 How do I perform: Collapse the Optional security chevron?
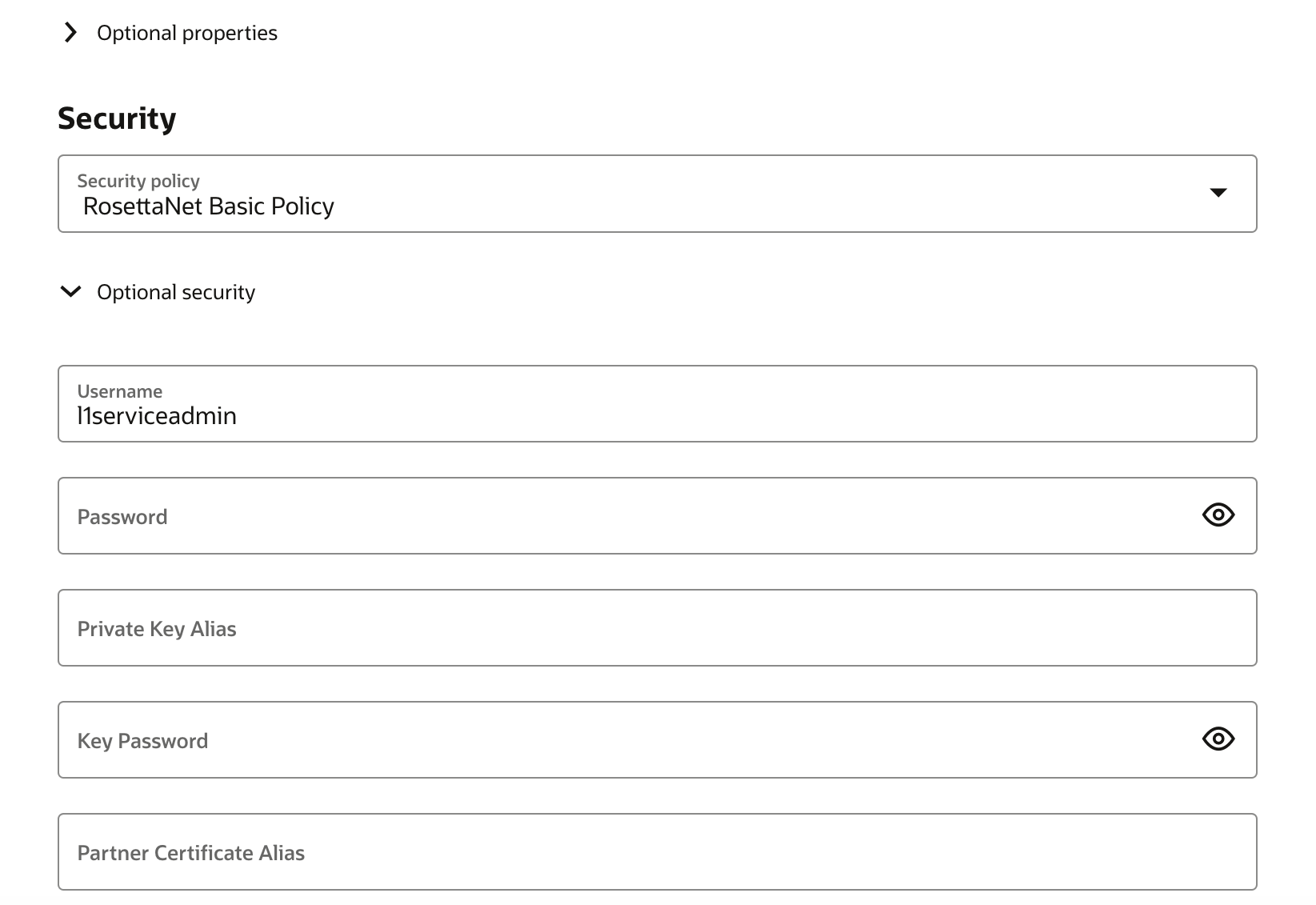[x=70, y=292]
